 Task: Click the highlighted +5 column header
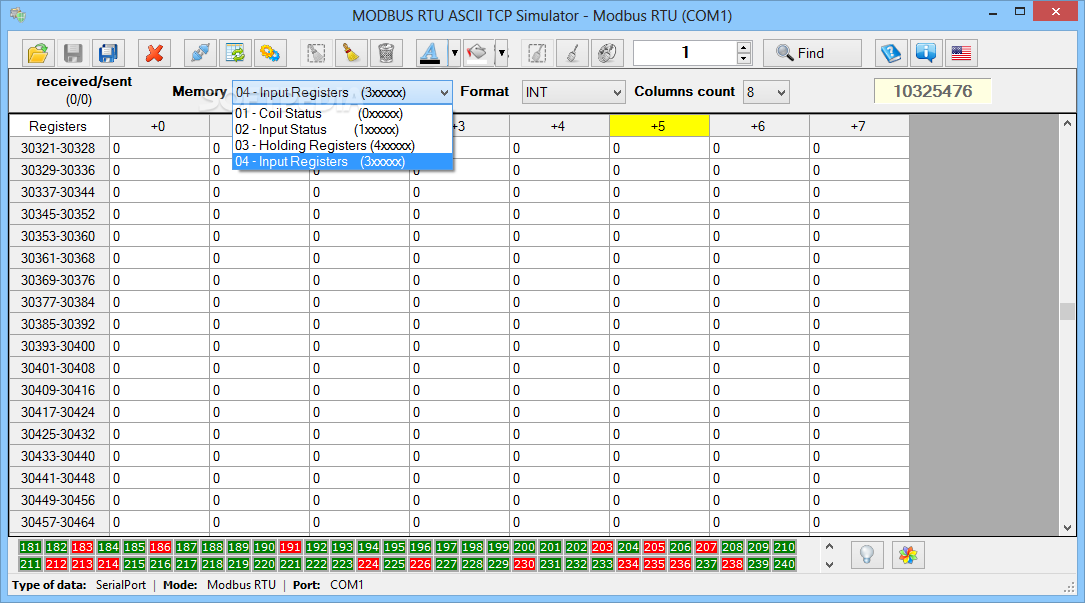659,126
